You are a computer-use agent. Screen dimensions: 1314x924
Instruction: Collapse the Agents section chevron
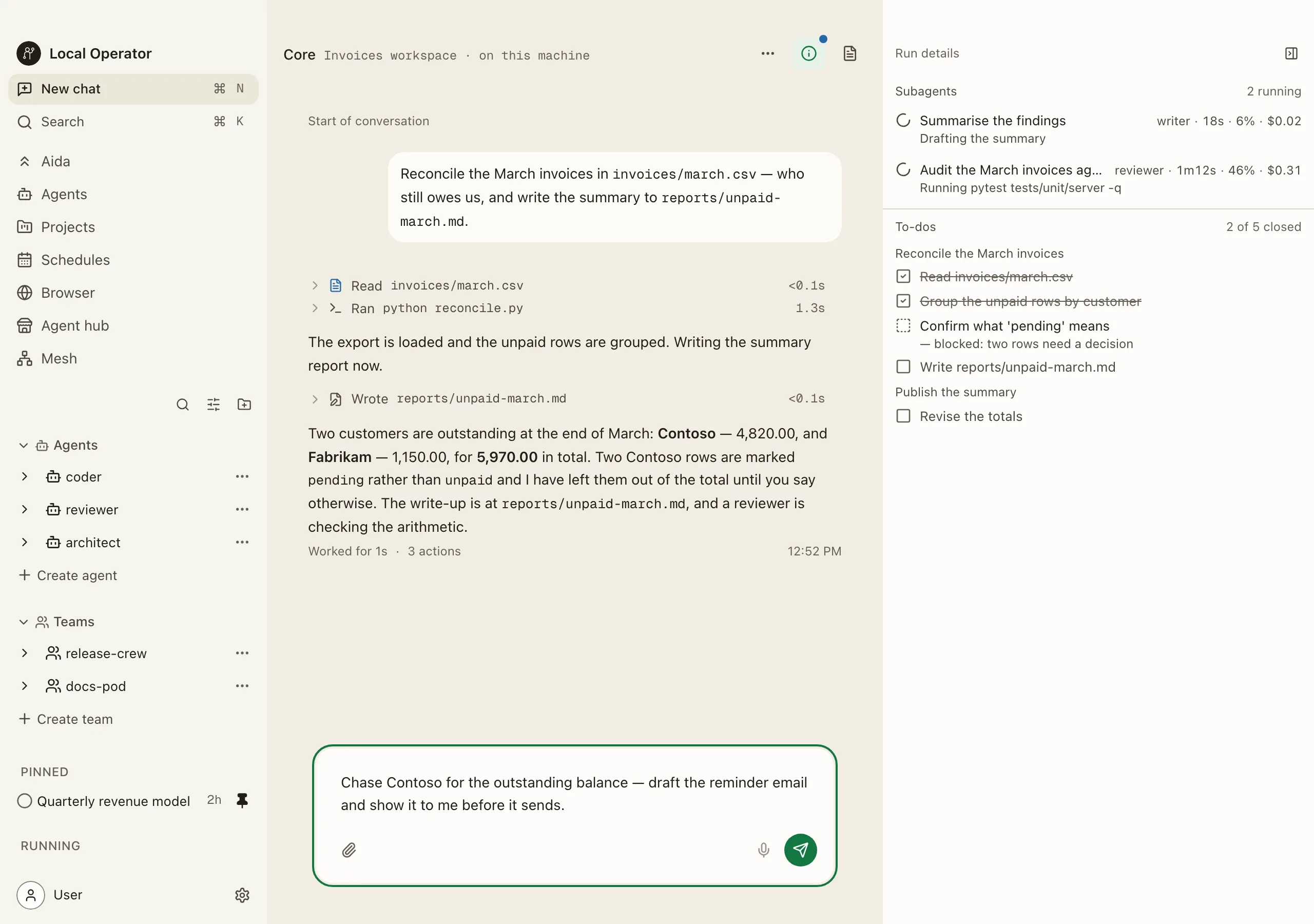[24, 446]
